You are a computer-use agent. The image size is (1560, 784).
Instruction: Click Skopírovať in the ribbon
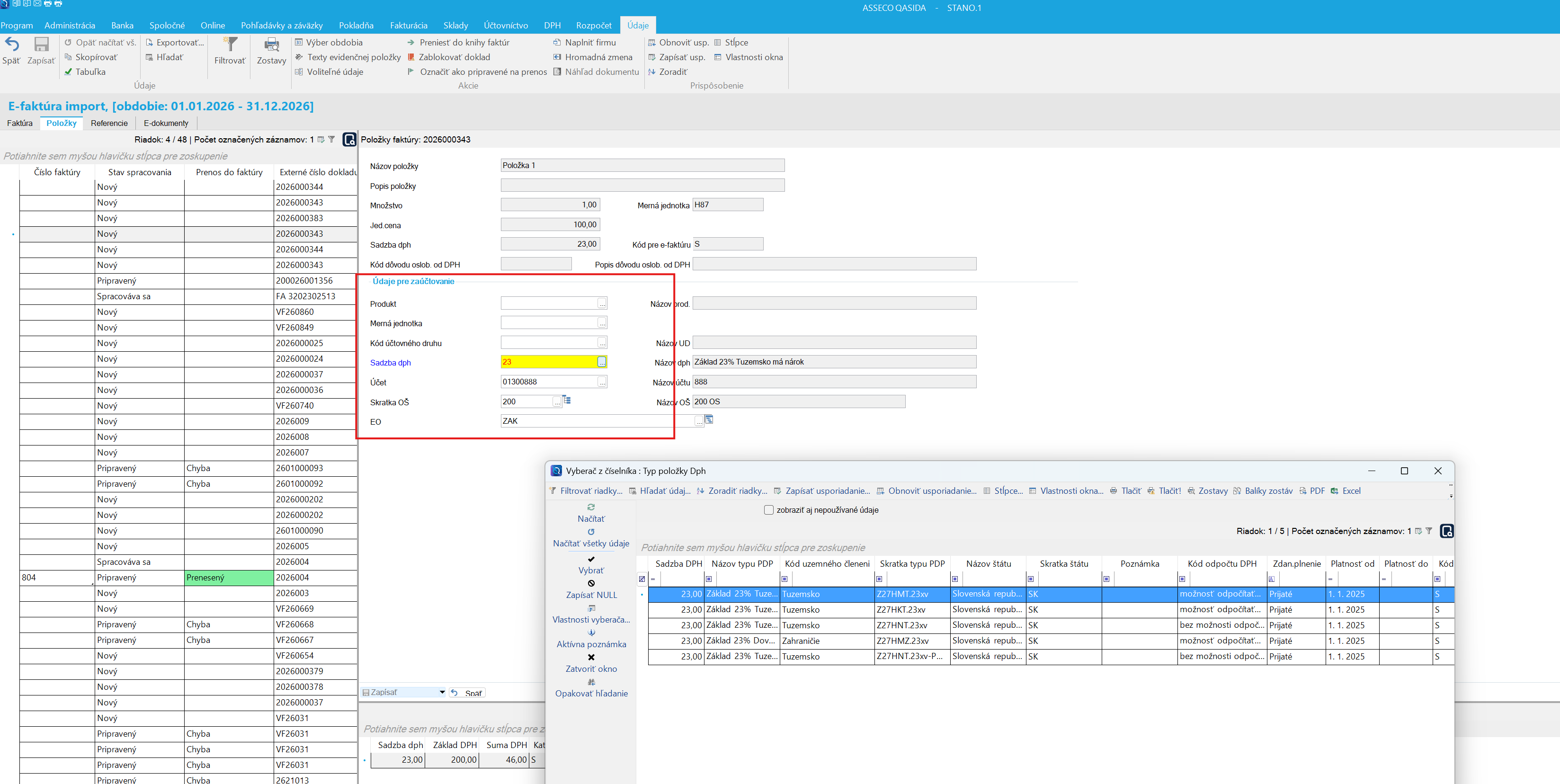91,57
